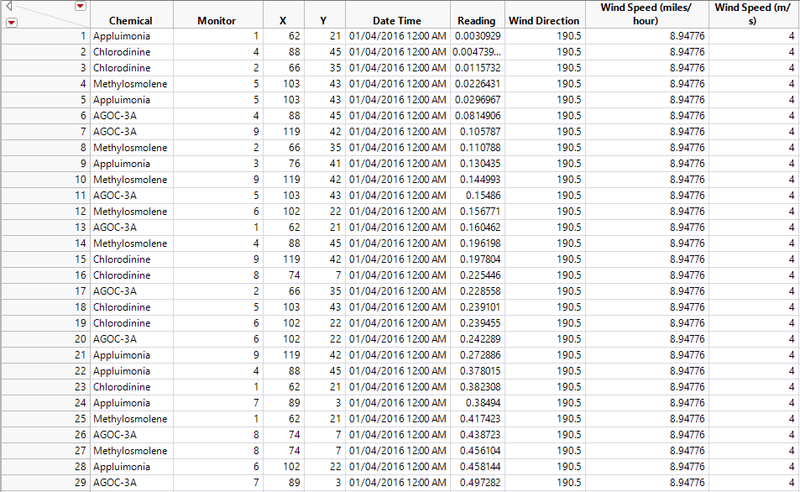Click Reading value 0.497282

pyautogui.click(x=480, y=482)
